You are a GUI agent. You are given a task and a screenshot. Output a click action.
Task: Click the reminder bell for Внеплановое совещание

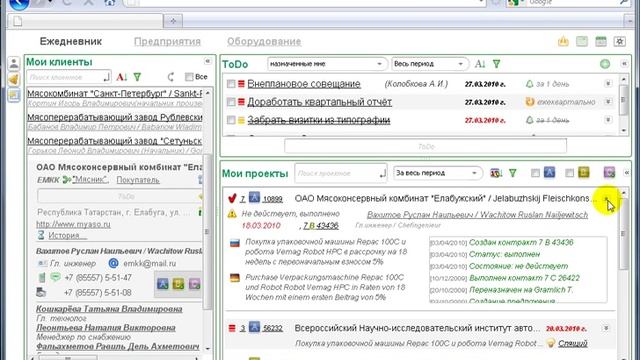(529, 84)
